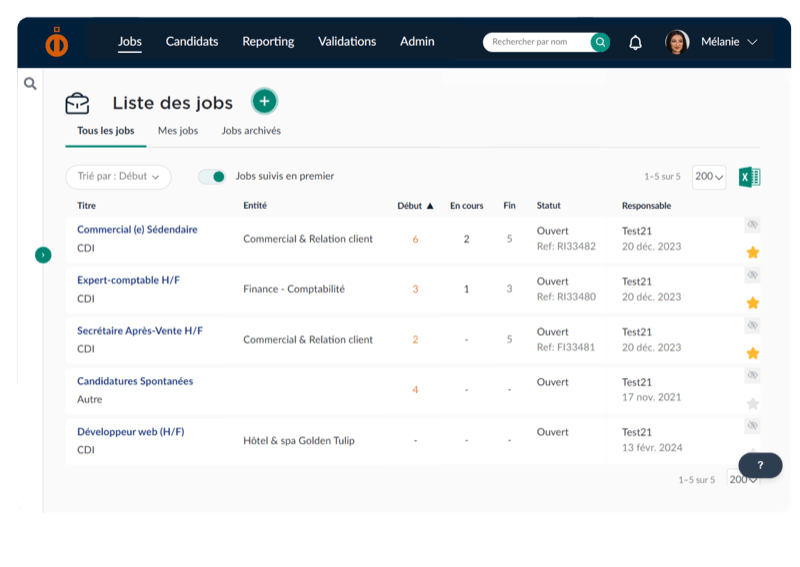Export list to Excel
This screenshot has width=800, height=567.
[x=749, y=177]
